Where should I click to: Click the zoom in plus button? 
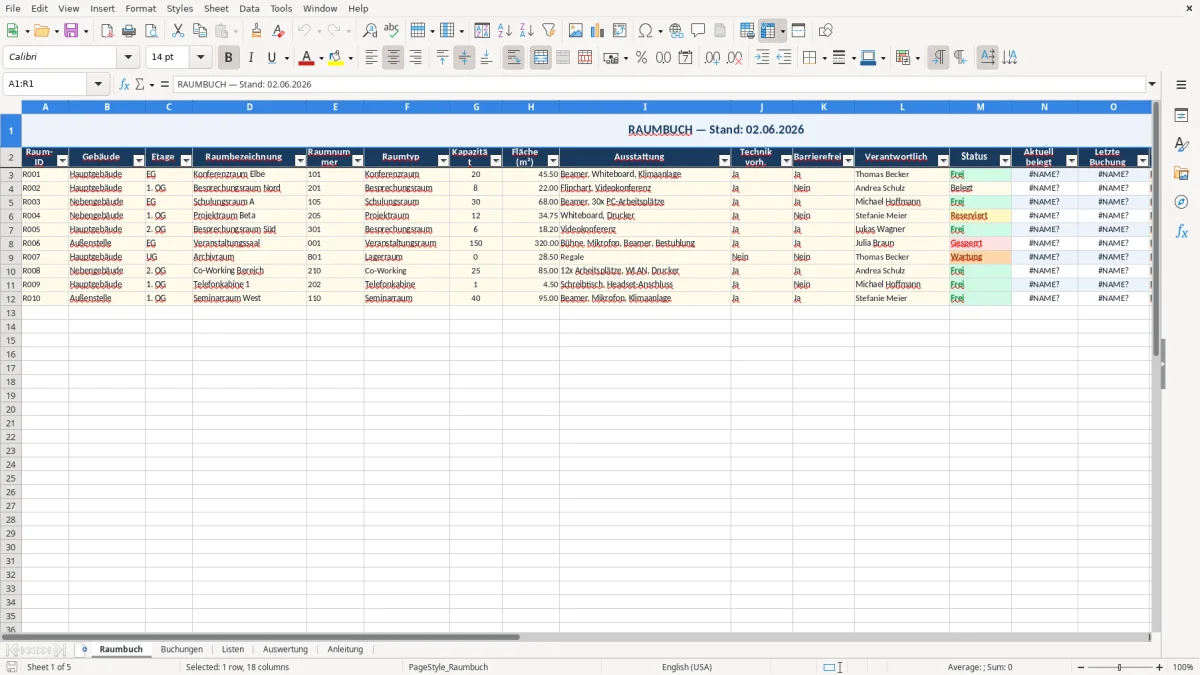click(x=1159, y=667)
